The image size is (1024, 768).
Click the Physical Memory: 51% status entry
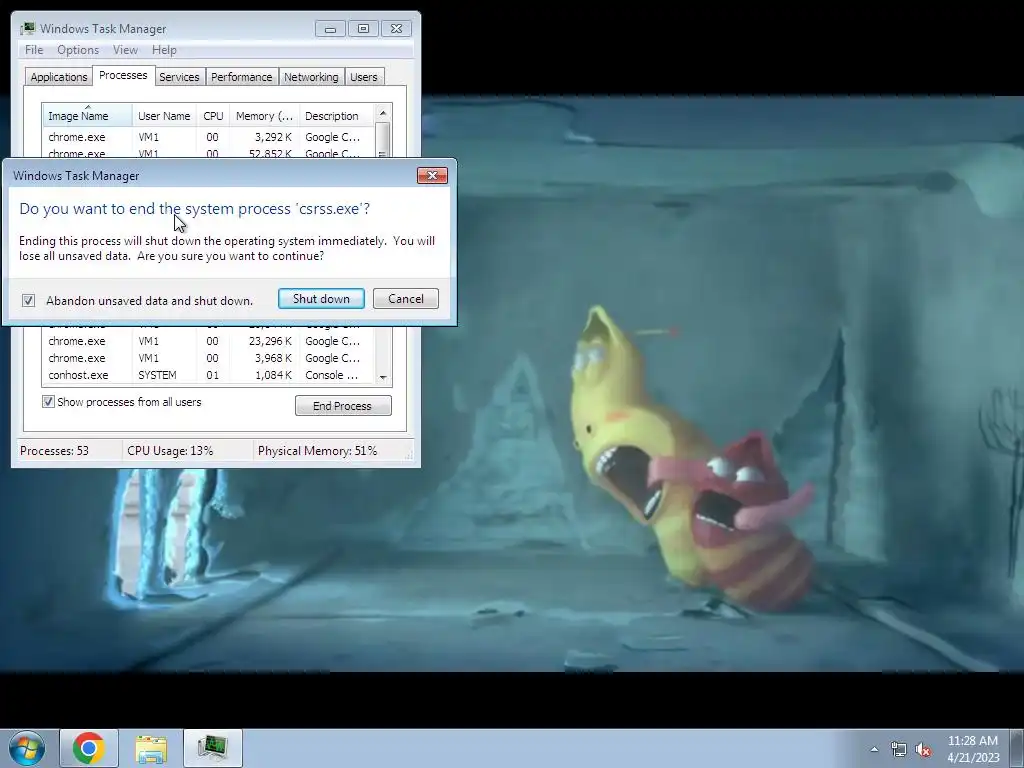pos(317,451)
